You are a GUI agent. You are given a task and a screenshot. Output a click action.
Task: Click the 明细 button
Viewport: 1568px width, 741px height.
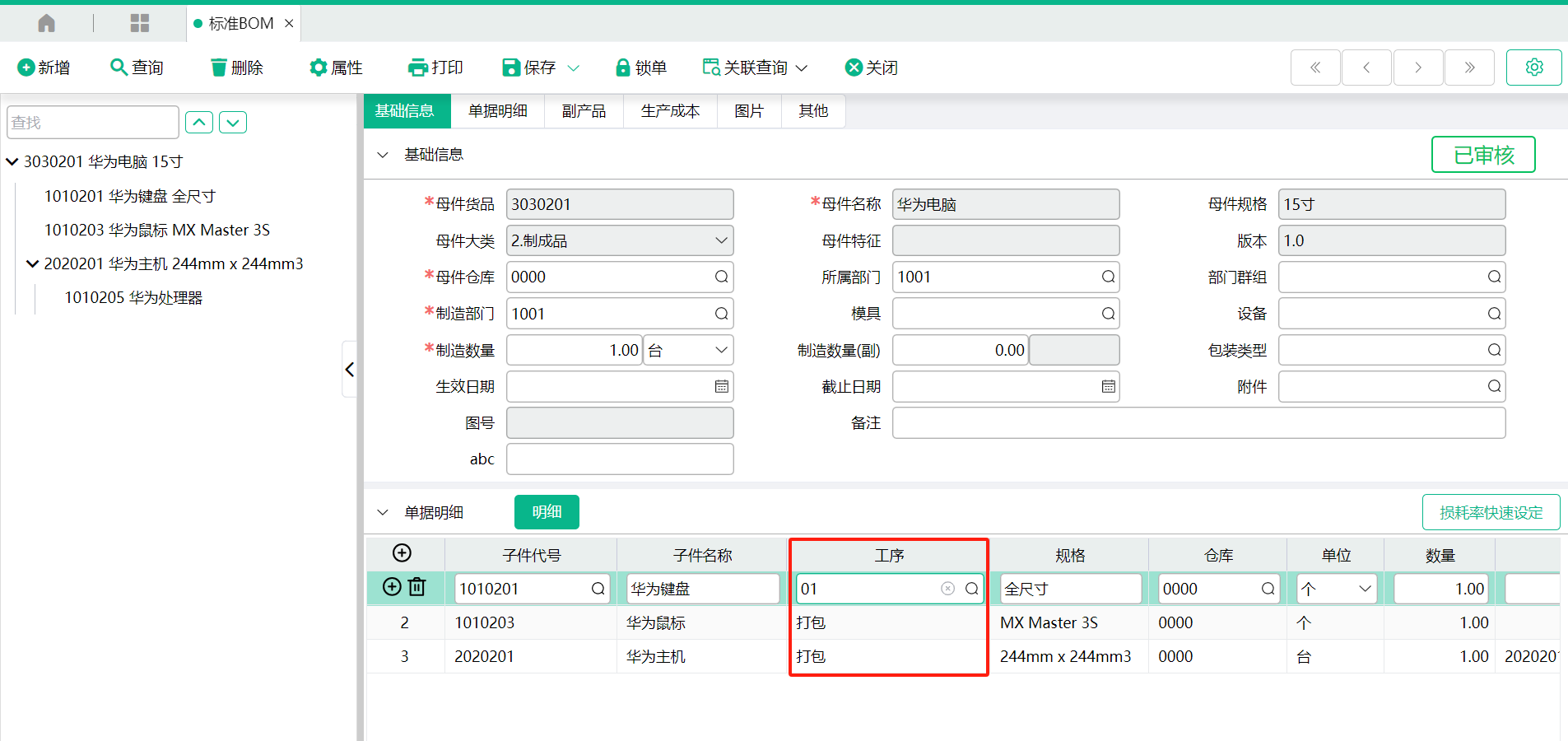[547, 512]
